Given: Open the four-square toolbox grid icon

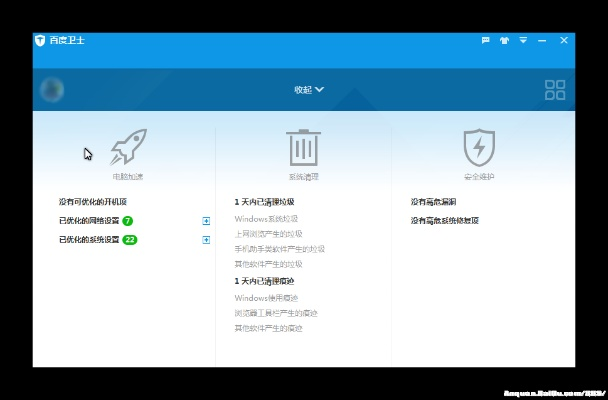Looking at the screenshot, I should tap(555, 91).
